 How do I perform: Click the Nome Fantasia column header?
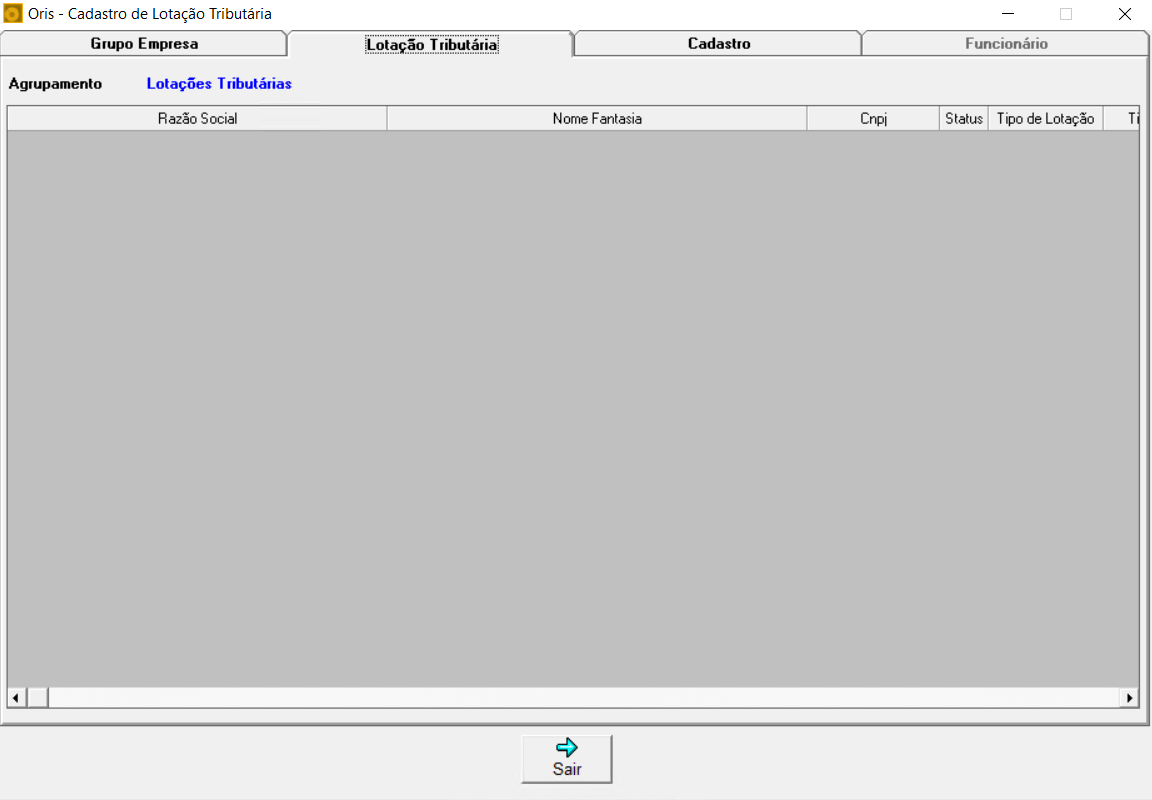pos(596,119)
